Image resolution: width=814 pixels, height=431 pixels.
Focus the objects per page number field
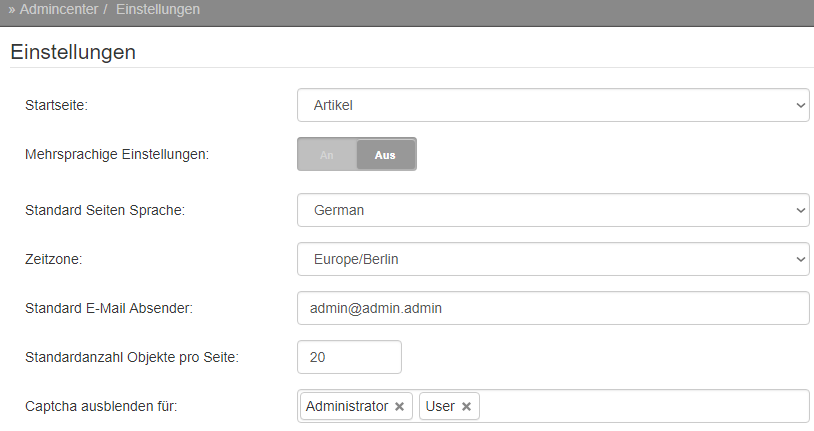349,357
